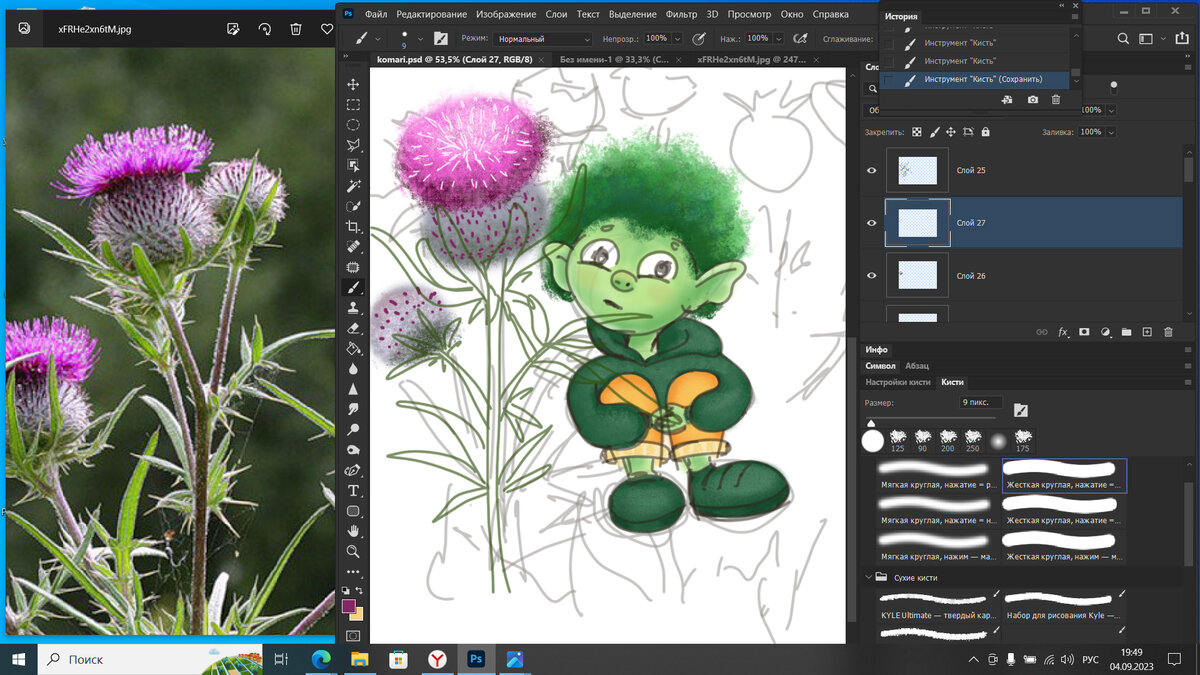Add a layer style with fx button
This screenshot has height=675, width=1200.
click(x=1063, y=332)
